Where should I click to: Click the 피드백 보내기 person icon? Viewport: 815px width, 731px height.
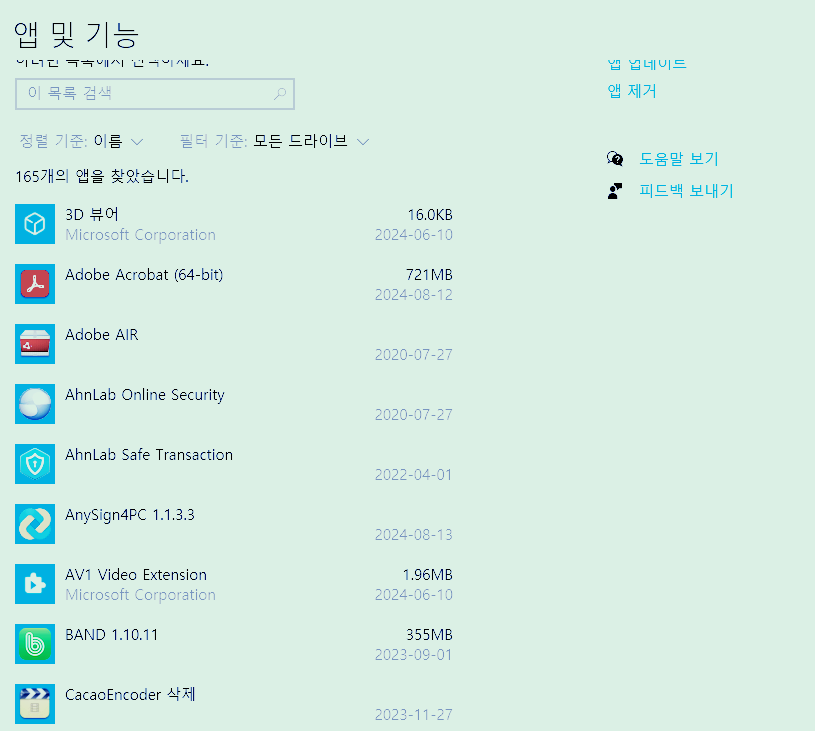[x=615, y=191]
